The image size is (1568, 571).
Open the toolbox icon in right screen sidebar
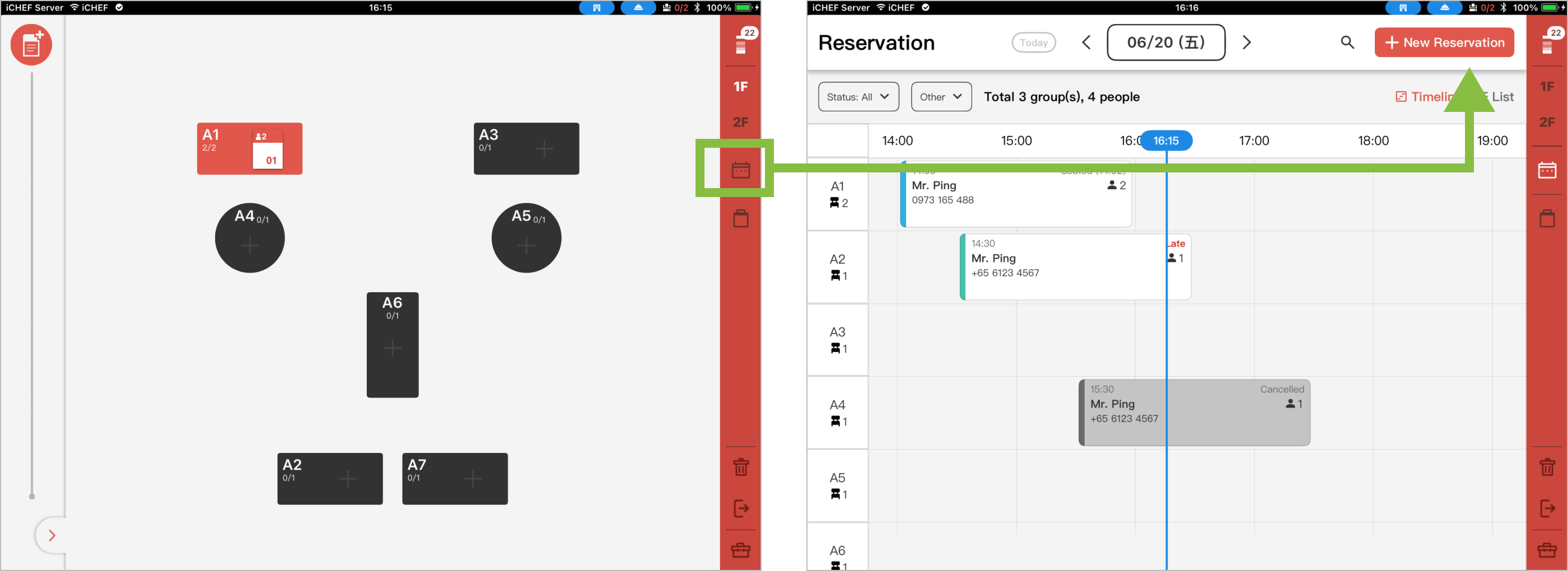tap(1547, 550)
